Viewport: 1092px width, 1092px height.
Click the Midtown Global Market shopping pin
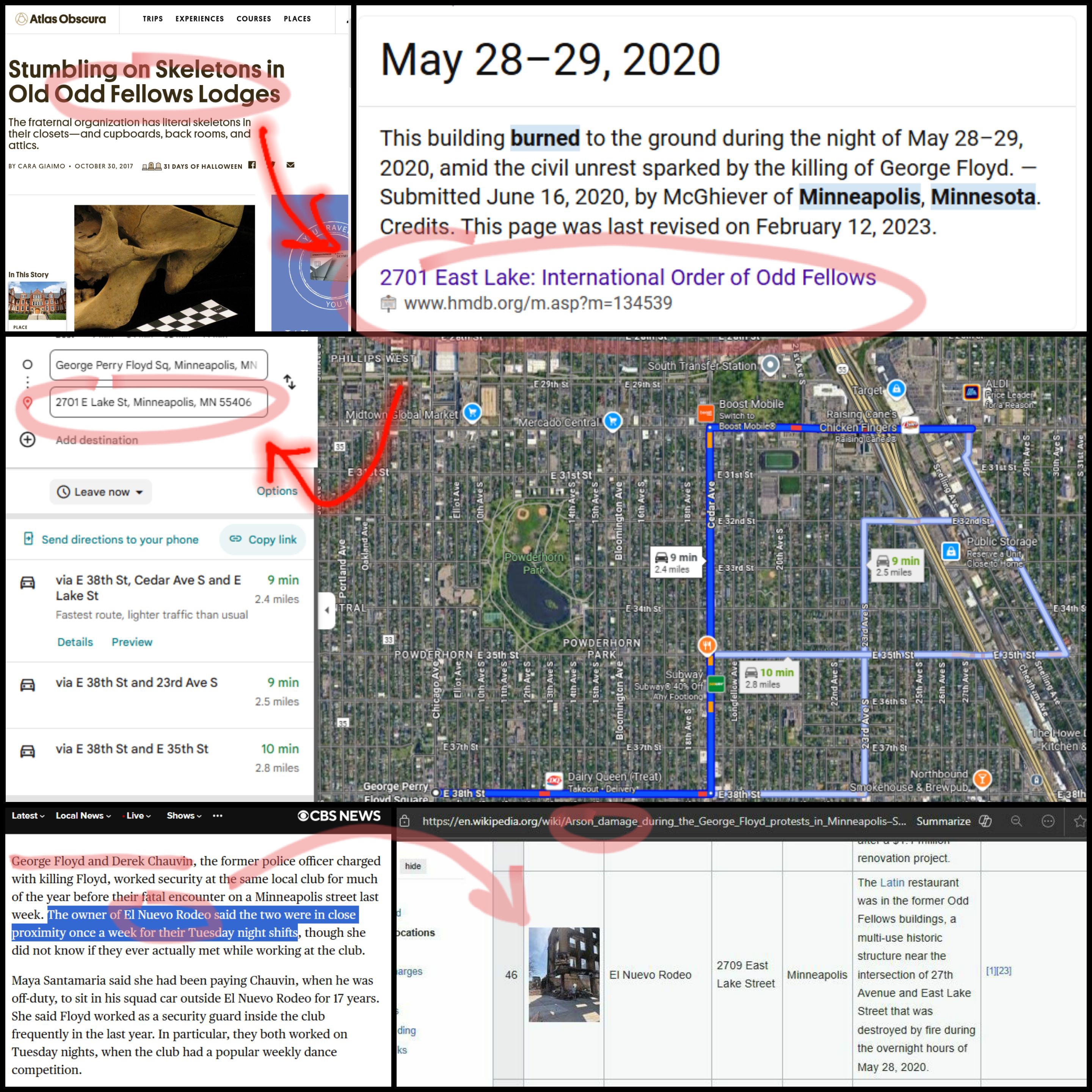click(472, 413)
